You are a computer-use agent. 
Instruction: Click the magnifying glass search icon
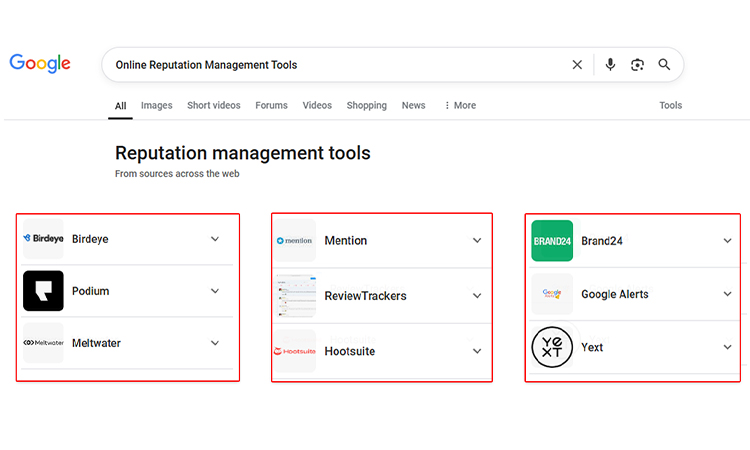(664, 65)
